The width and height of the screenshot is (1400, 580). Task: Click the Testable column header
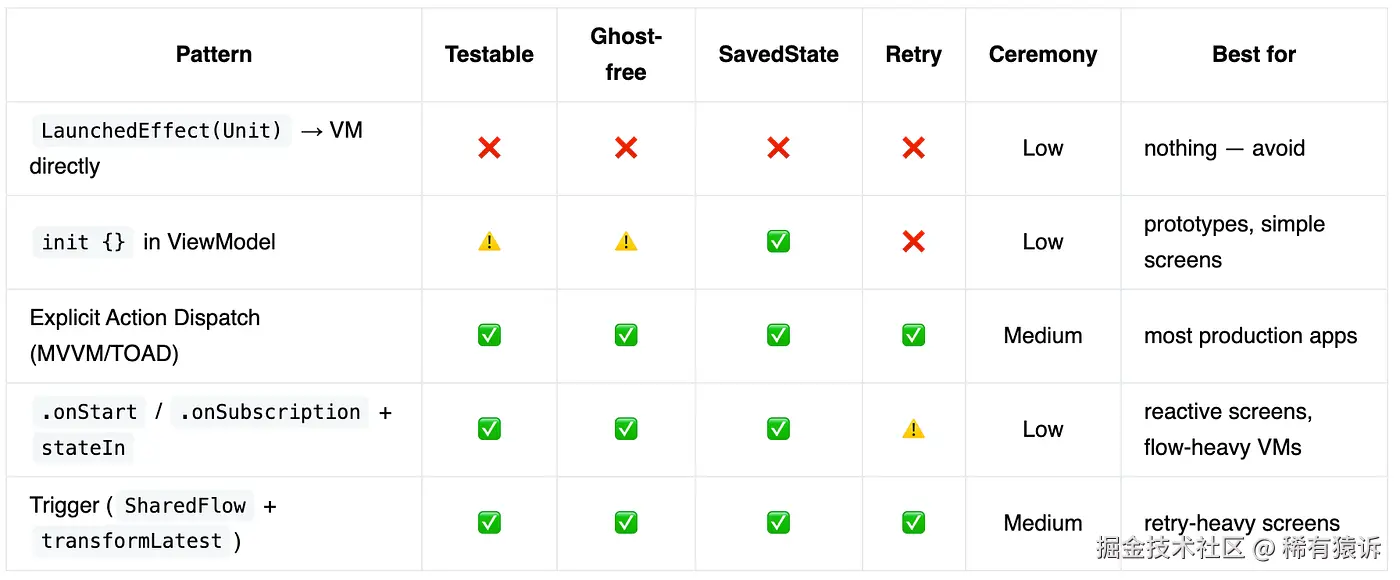(489, 55)
